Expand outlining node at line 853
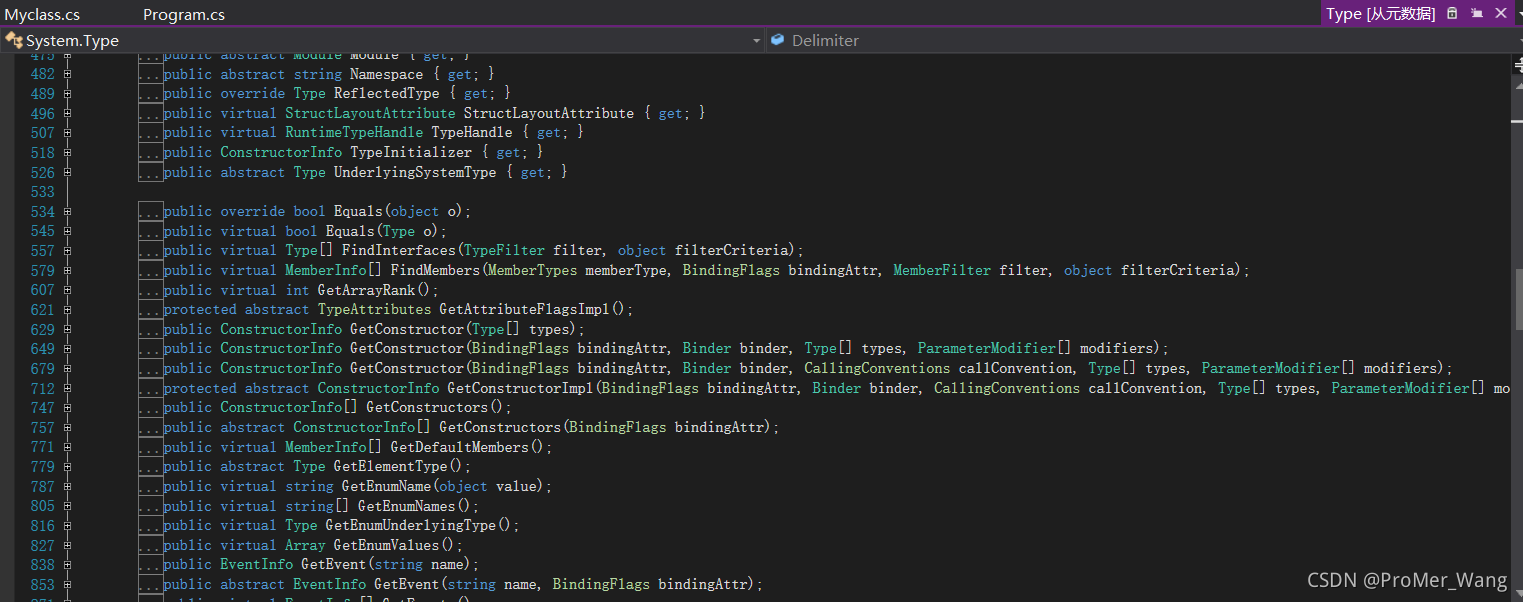This screenshot has width=1523, height=602. (67, 584)
